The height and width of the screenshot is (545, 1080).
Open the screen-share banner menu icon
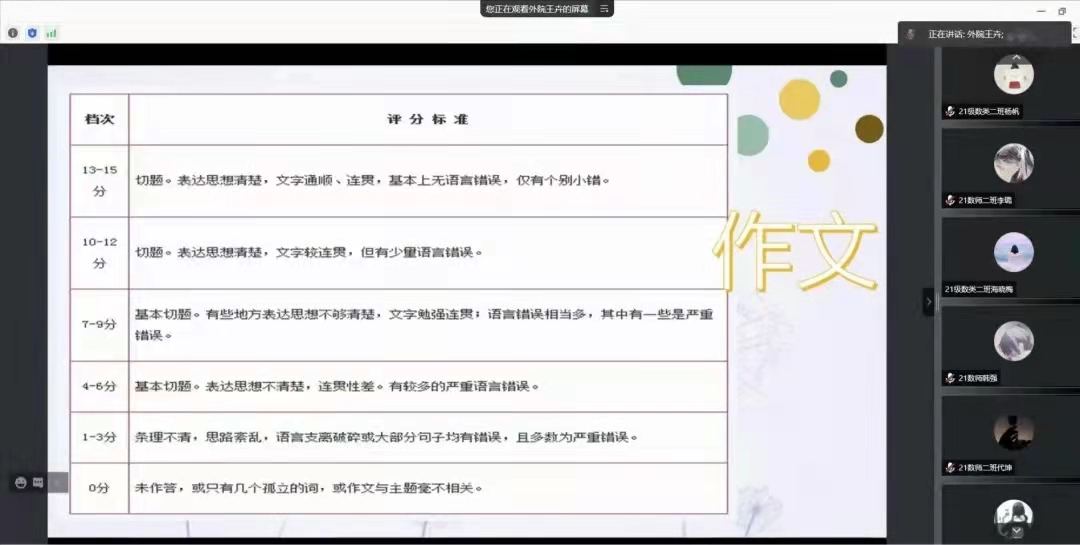603,9
